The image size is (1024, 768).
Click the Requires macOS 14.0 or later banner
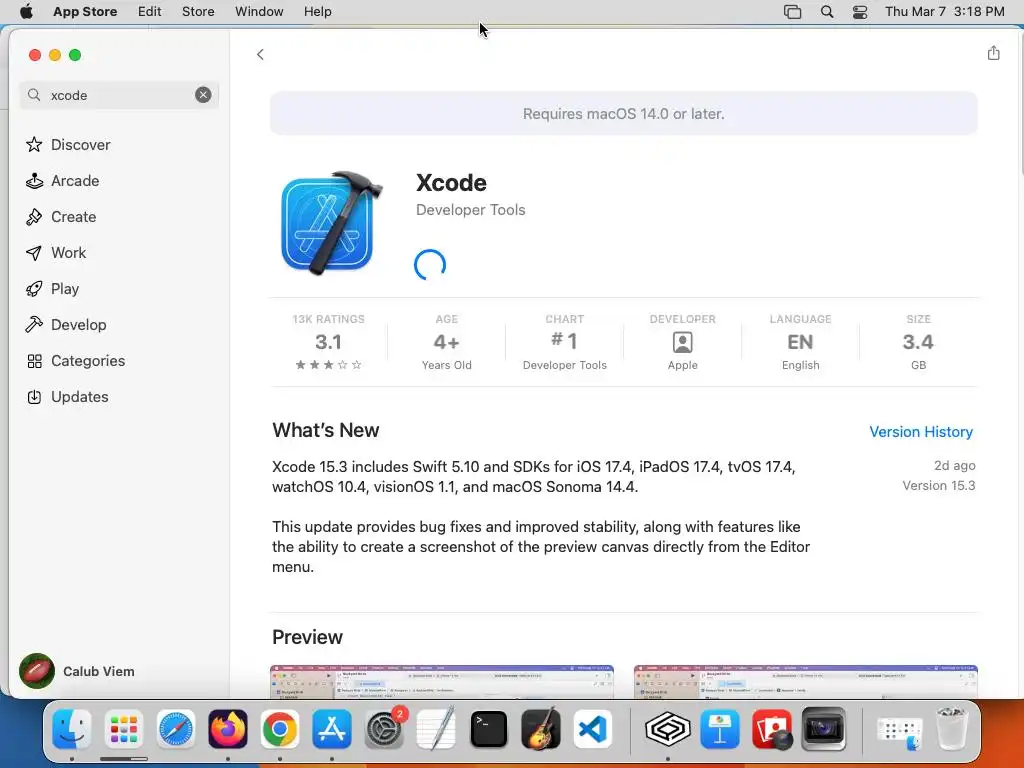[624, 114]
